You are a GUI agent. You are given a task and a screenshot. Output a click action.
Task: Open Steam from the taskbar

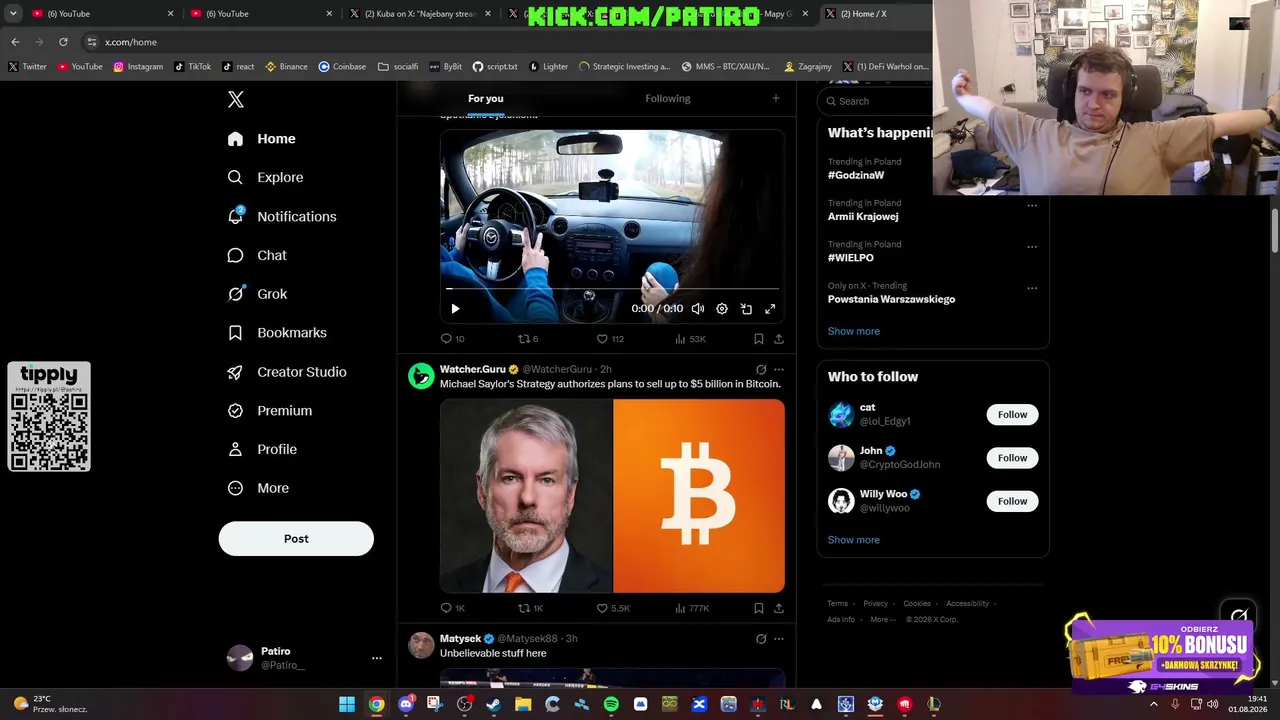(x=494, y=704)
